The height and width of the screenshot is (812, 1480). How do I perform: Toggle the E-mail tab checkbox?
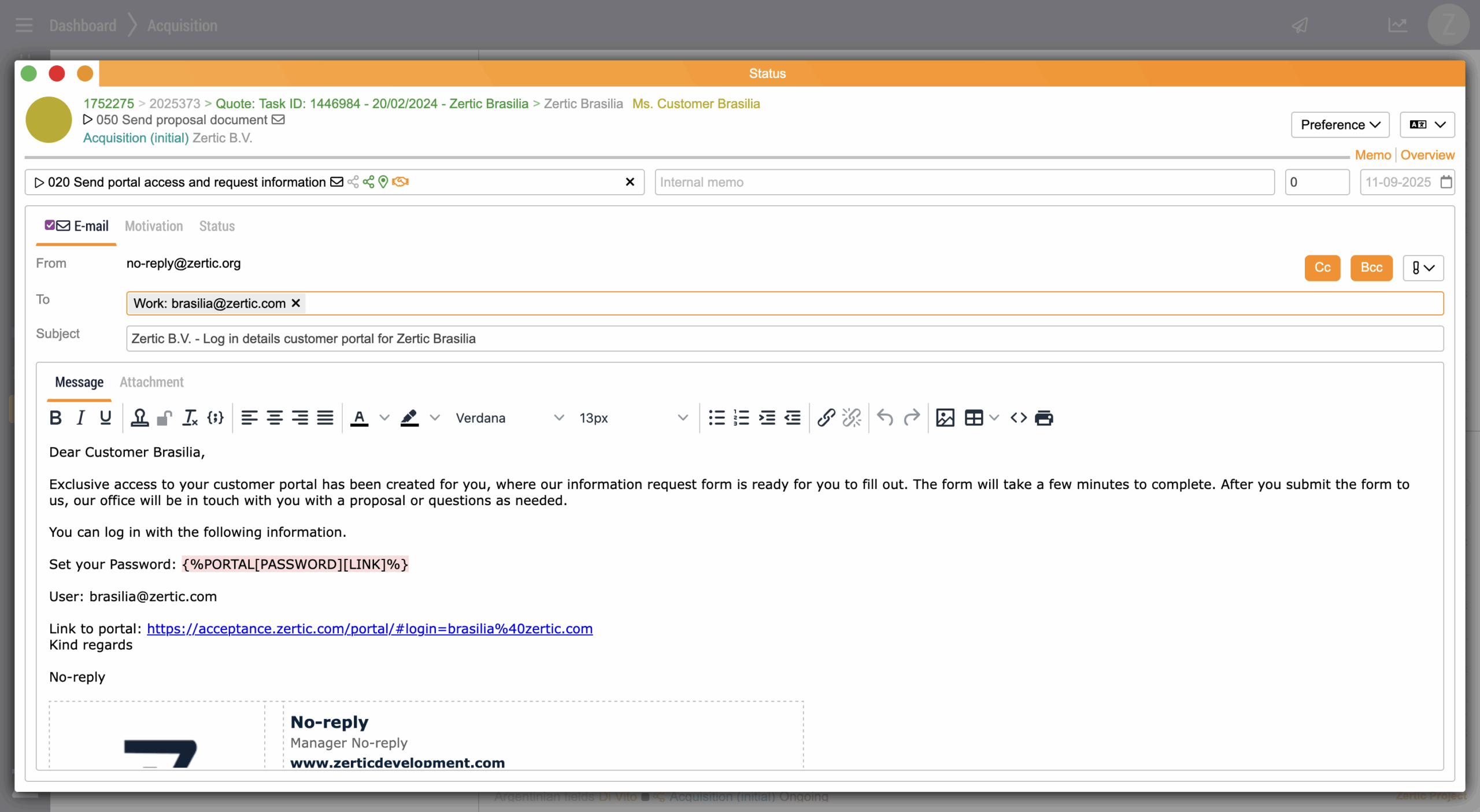50,225
